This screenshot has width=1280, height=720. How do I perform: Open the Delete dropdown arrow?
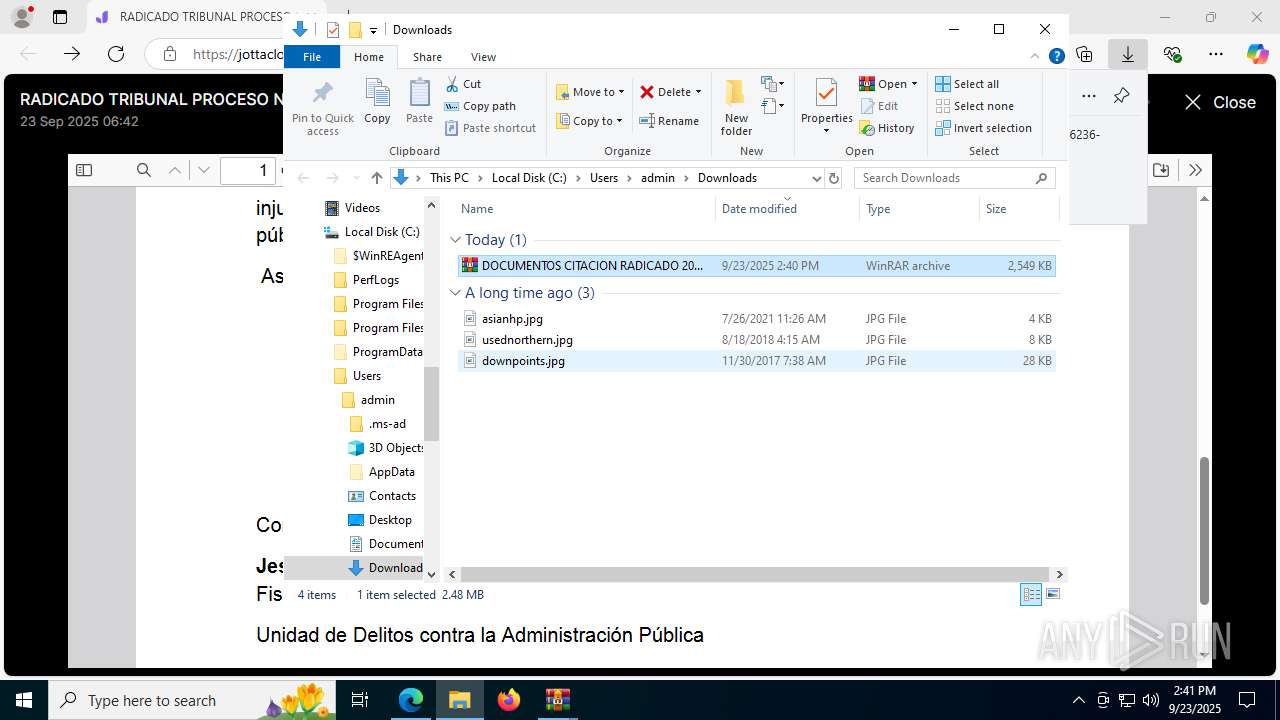(x=698, y=92)
